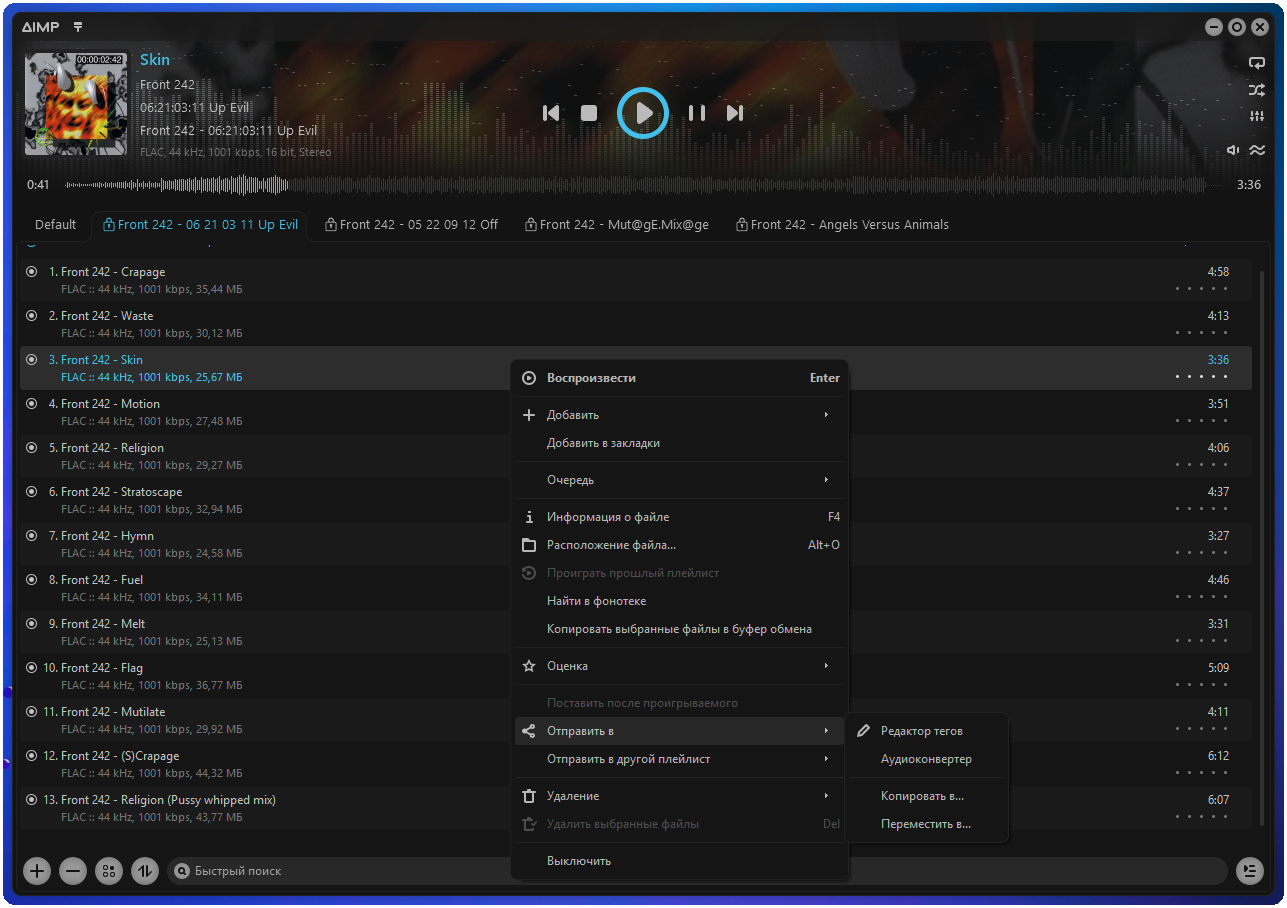This screenshot has width=1287, height=908.
Task: Toggle shuffle playback mode
Action: pos(1257,90)
